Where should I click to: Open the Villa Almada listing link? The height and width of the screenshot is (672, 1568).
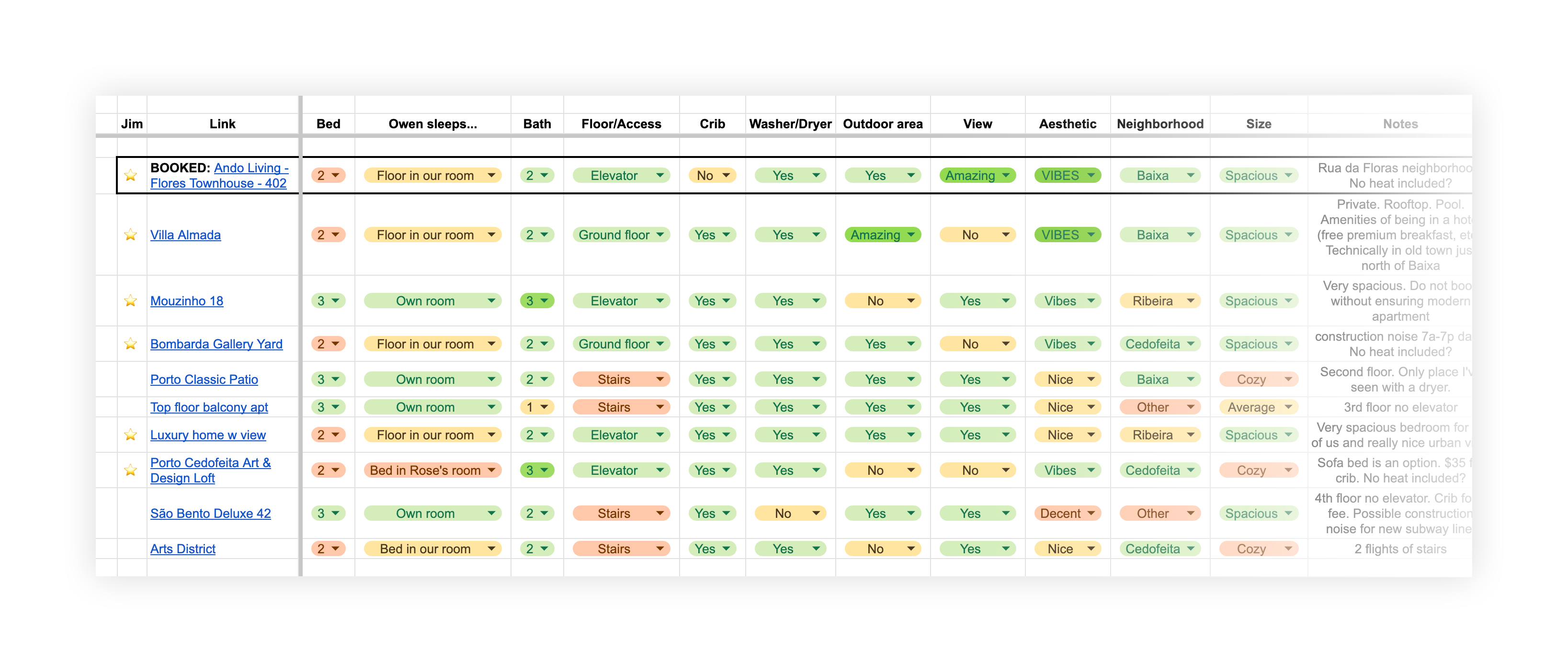point(185,234)
